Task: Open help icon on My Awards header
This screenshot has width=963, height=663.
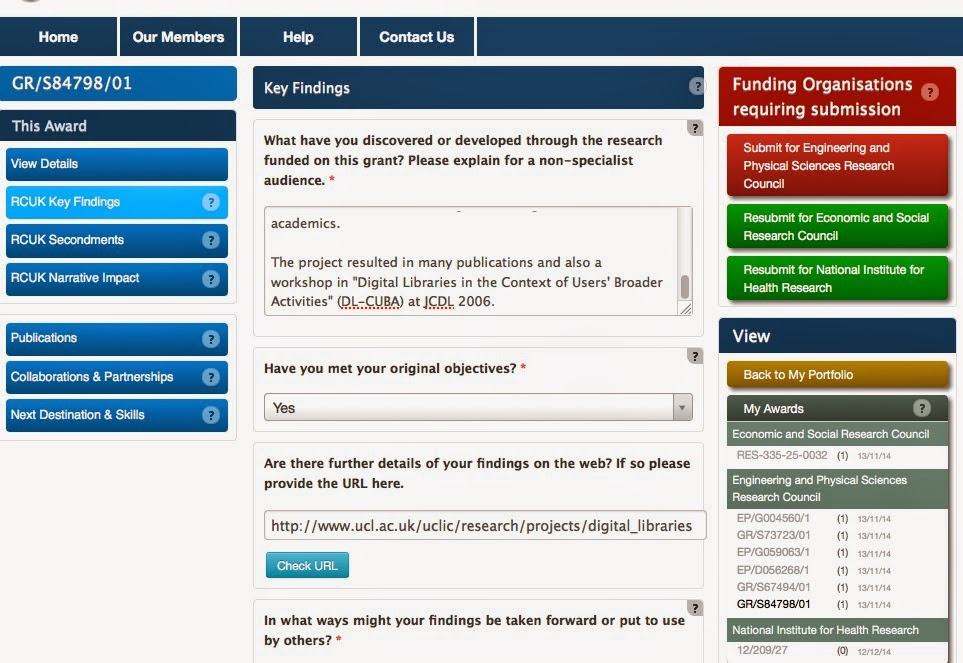Action: [x=922, y=408]
